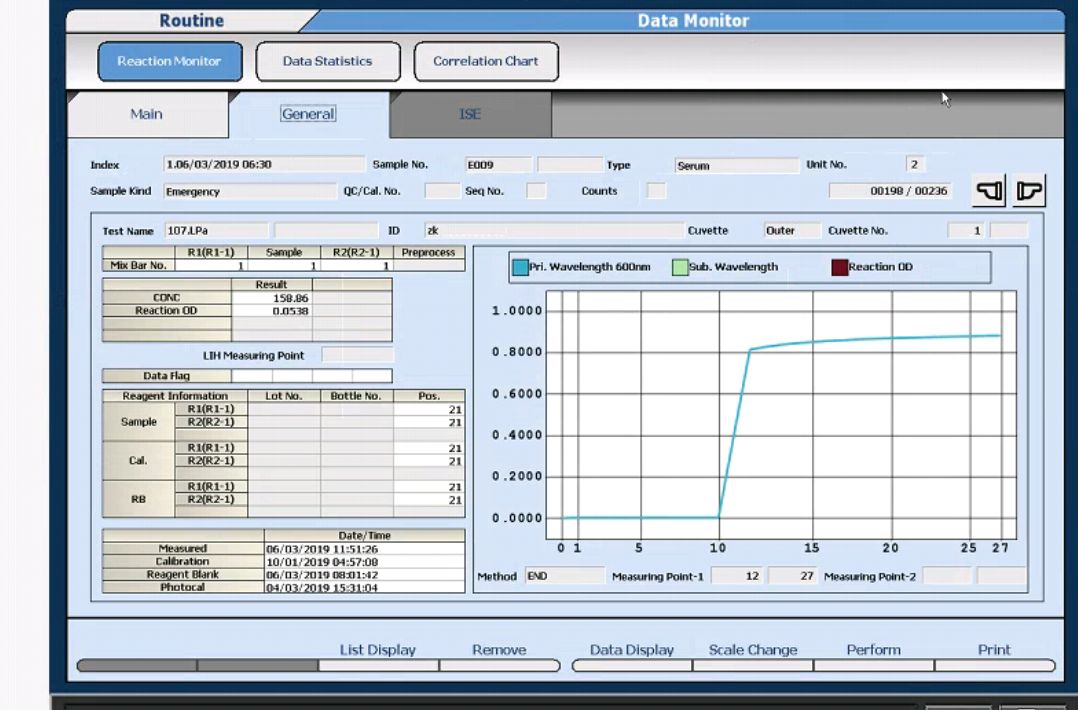1078x710 pixels.
Task: Click the Photocal time 04/03/2019 15:31:04
Action: pos(364,588)
